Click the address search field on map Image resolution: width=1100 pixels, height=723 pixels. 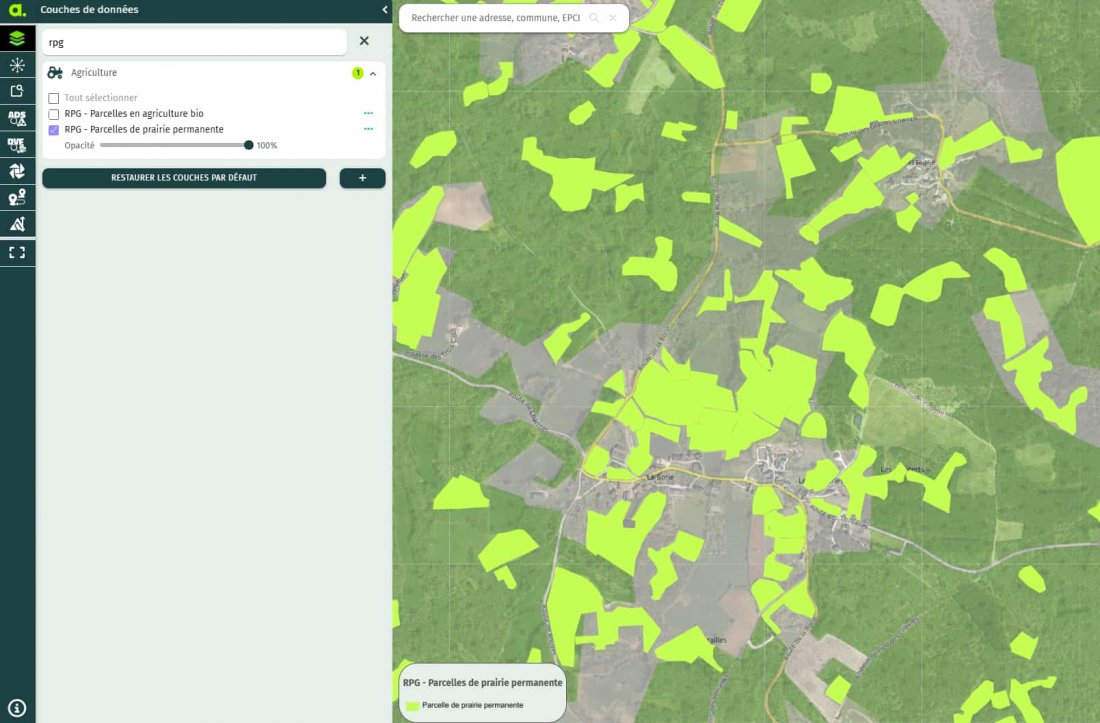coord(495,18)
